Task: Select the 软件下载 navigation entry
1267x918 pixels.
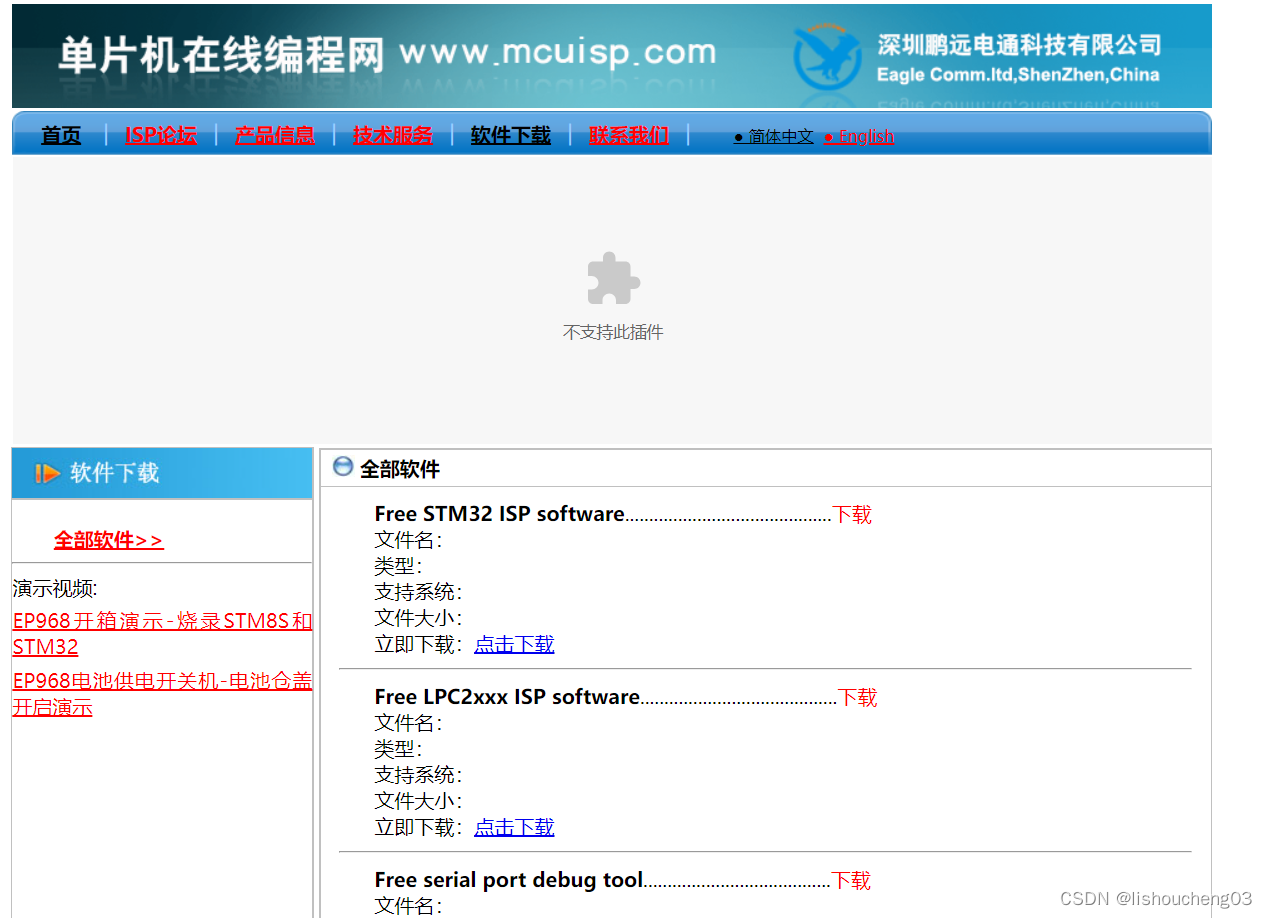Action: click(x=510, y=134)
